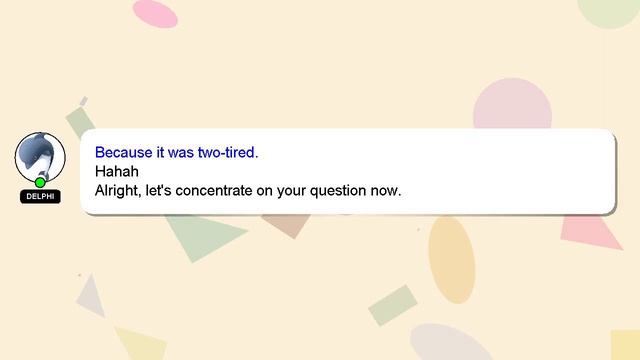The height and width of the screenshot is (360, 640).
Task: Click the pink ellipse at the top
Action: (155, 13)
